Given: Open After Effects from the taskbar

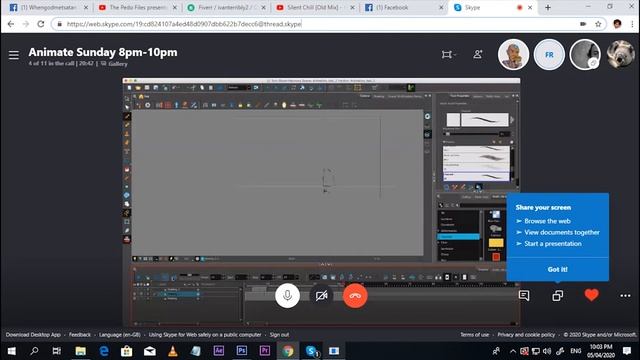Looking at the screenshot, I should tap(219, 351).
